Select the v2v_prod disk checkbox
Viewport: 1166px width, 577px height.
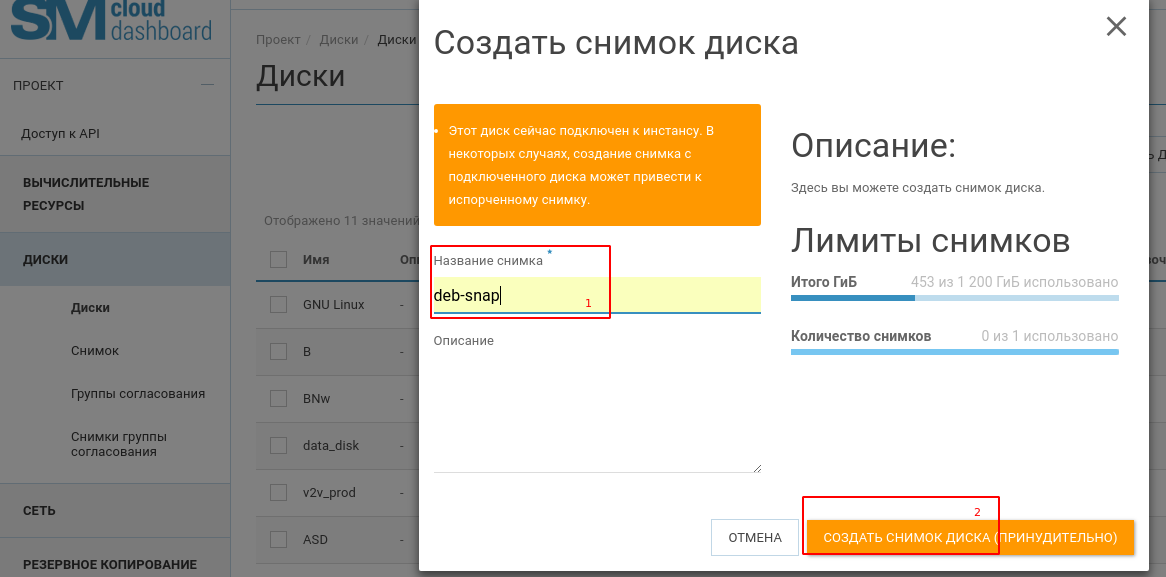click(x=278, y=492)
